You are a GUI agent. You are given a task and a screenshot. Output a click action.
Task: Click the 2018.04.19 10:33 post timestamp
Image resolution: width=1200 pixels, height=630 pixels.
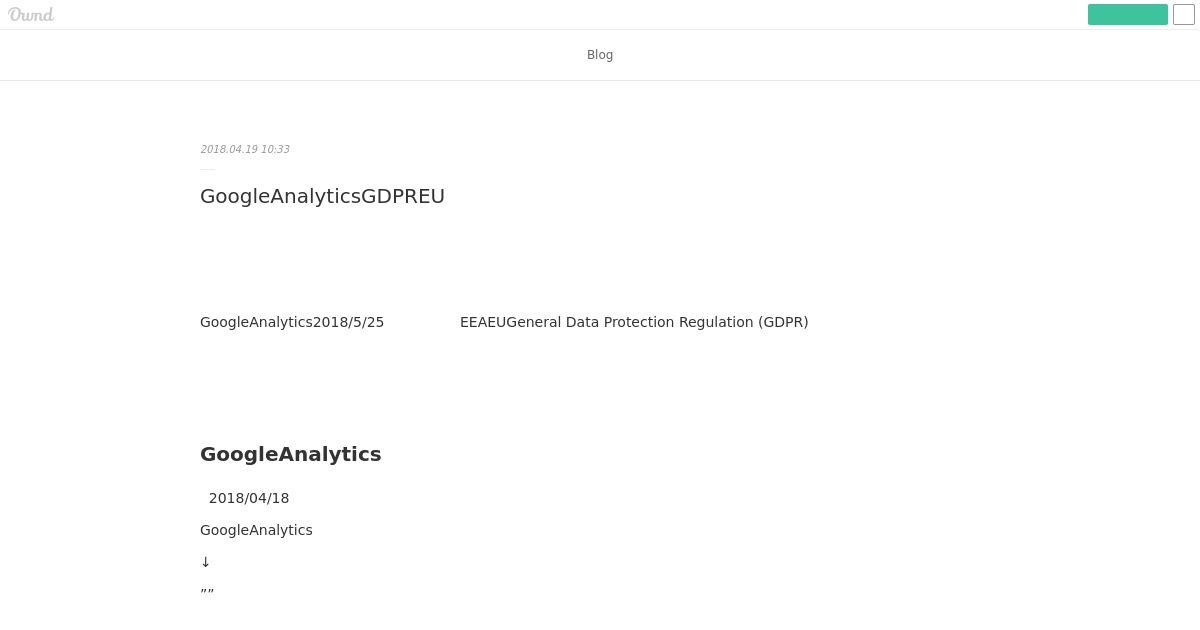tap(245, 149)
